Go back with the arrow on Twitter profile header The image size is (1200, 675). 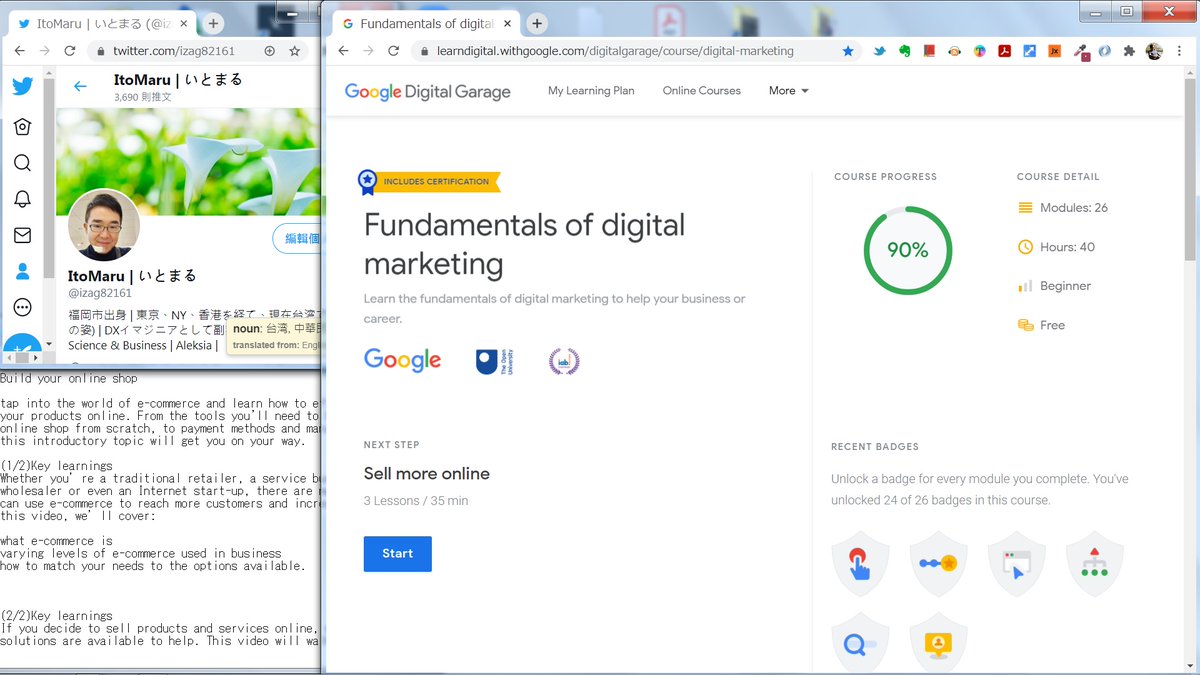tap(80, 86)
